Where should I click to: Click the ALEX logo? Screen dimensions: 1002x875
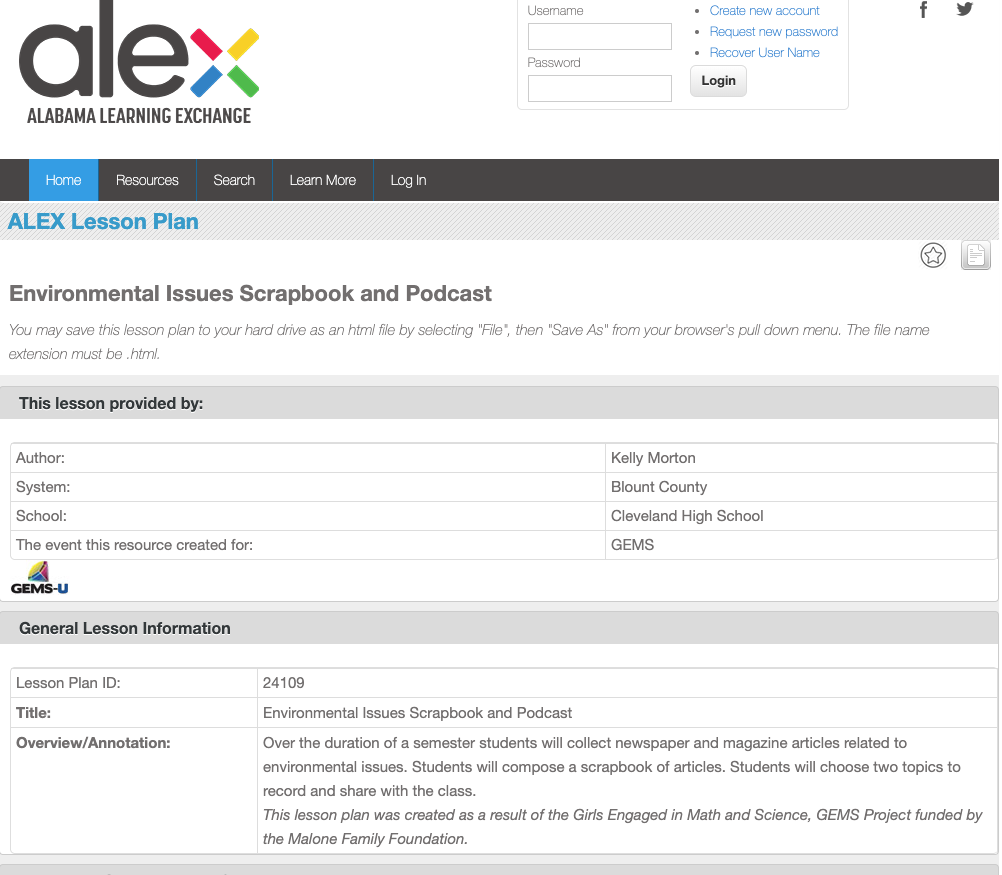(x=140, y=60)
